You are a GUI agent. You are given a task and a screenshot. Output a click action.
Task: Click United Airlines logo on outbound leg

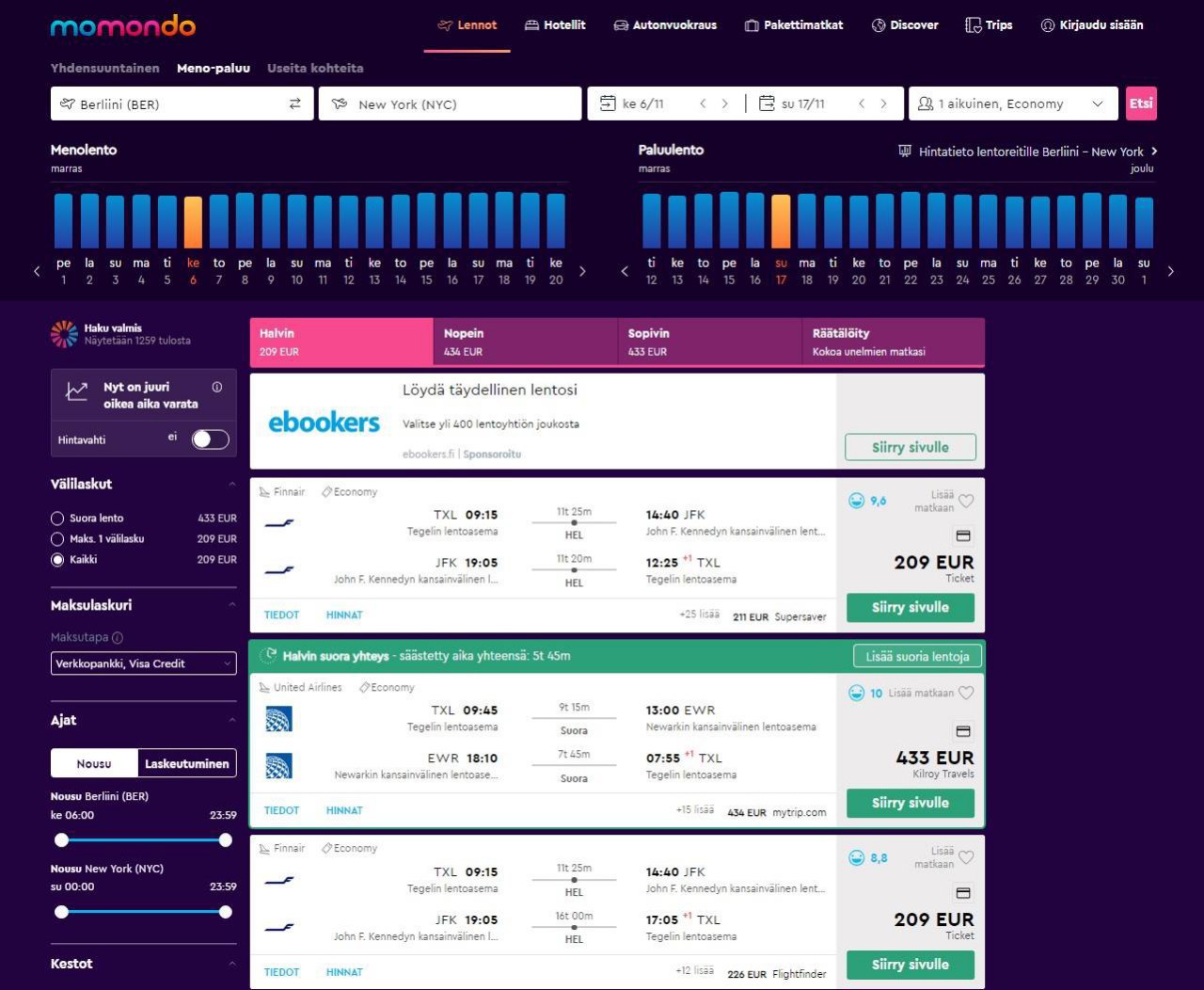(x=278, y=719)
